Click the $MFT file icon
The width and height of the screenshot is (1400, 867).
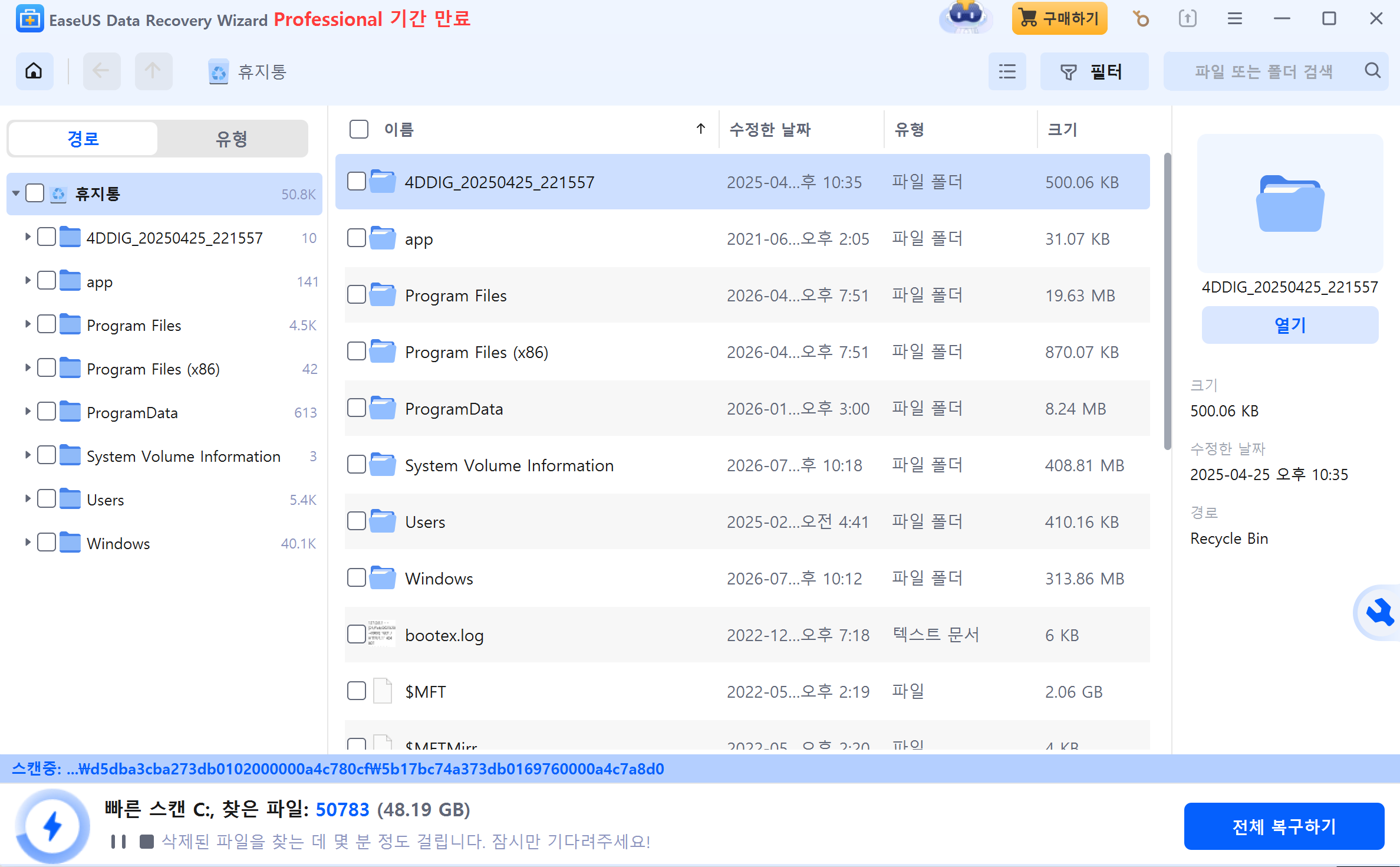(383, 691)
